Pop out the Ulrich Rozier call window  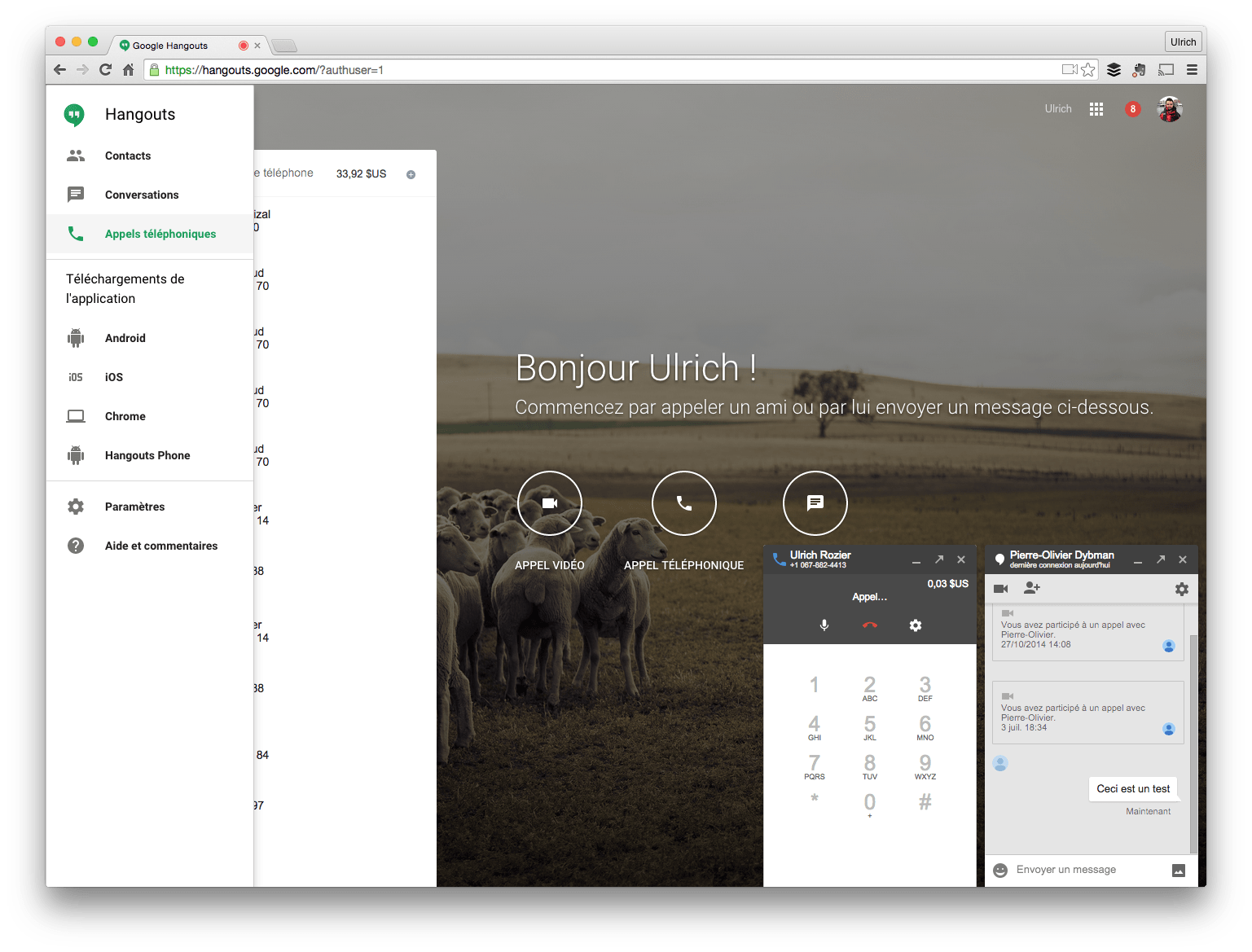point(939,559)
